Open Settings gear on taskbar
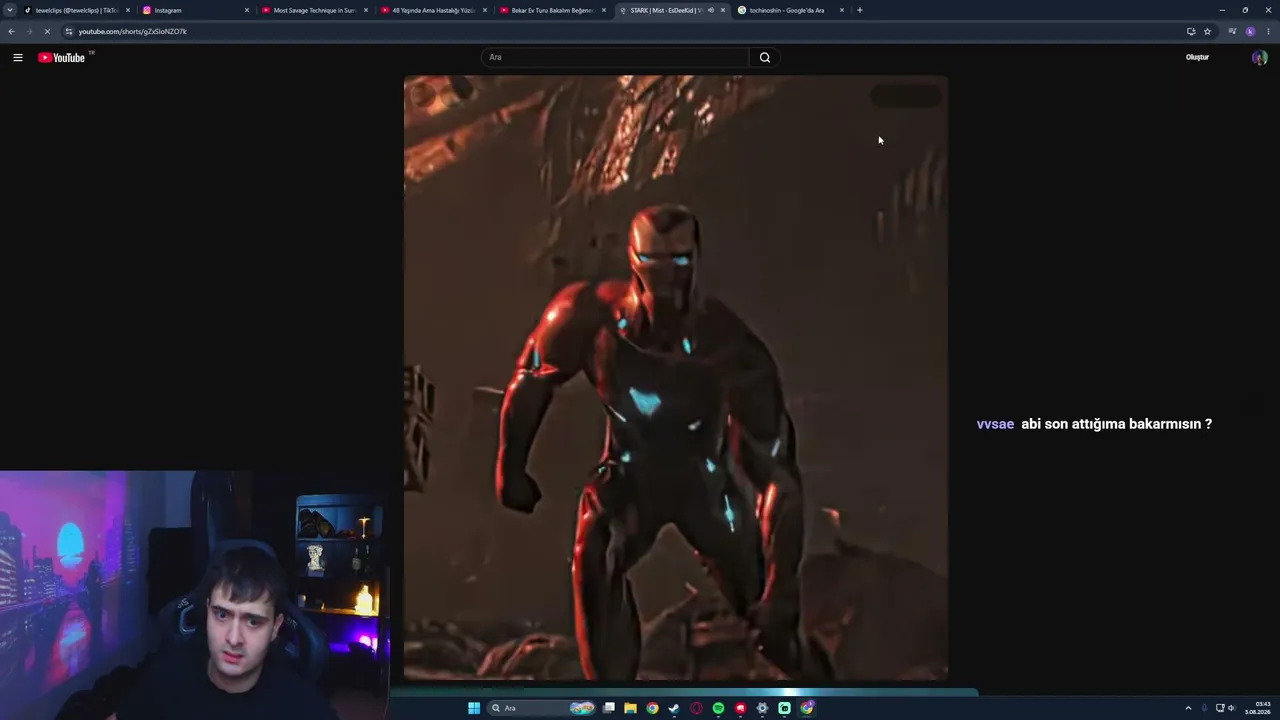The image size is (1280, 720). [762, 708]
